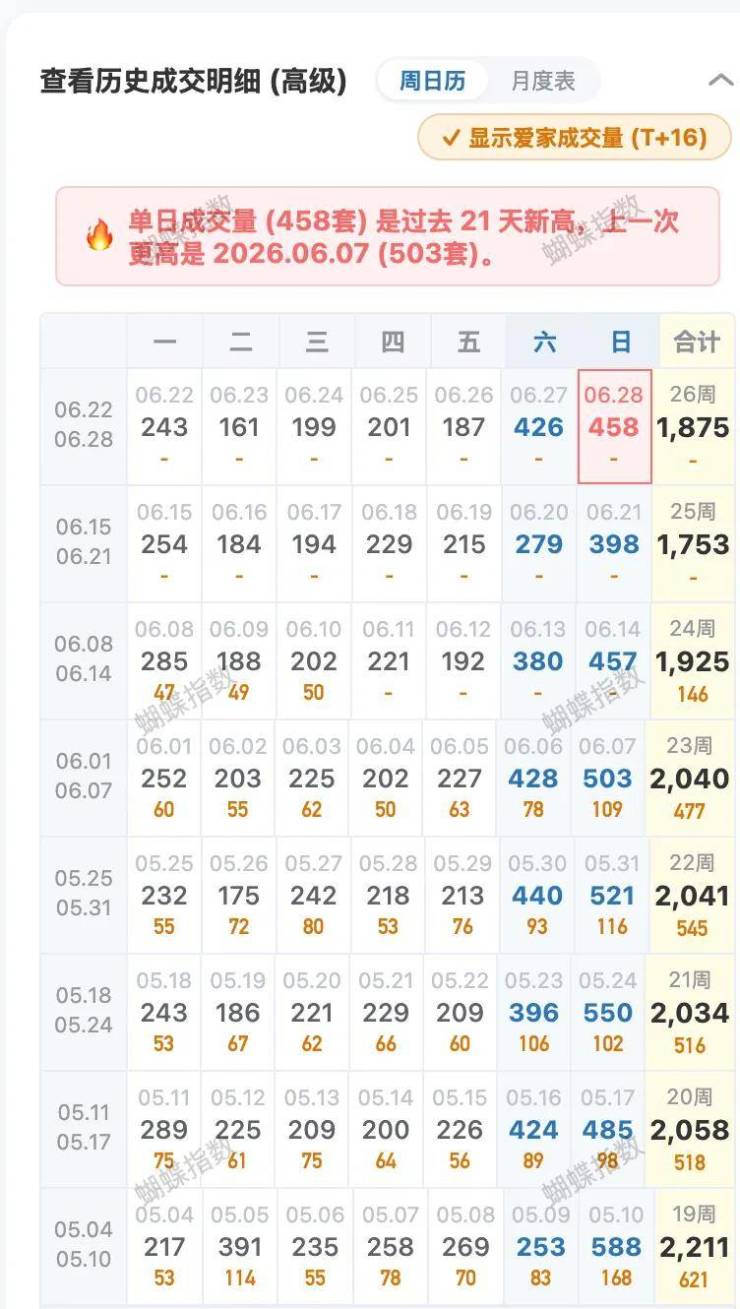Switch to 月度表 view tab
This screenshot has height=1309, width=740.
pyautogui.click(x=543, y=81)
